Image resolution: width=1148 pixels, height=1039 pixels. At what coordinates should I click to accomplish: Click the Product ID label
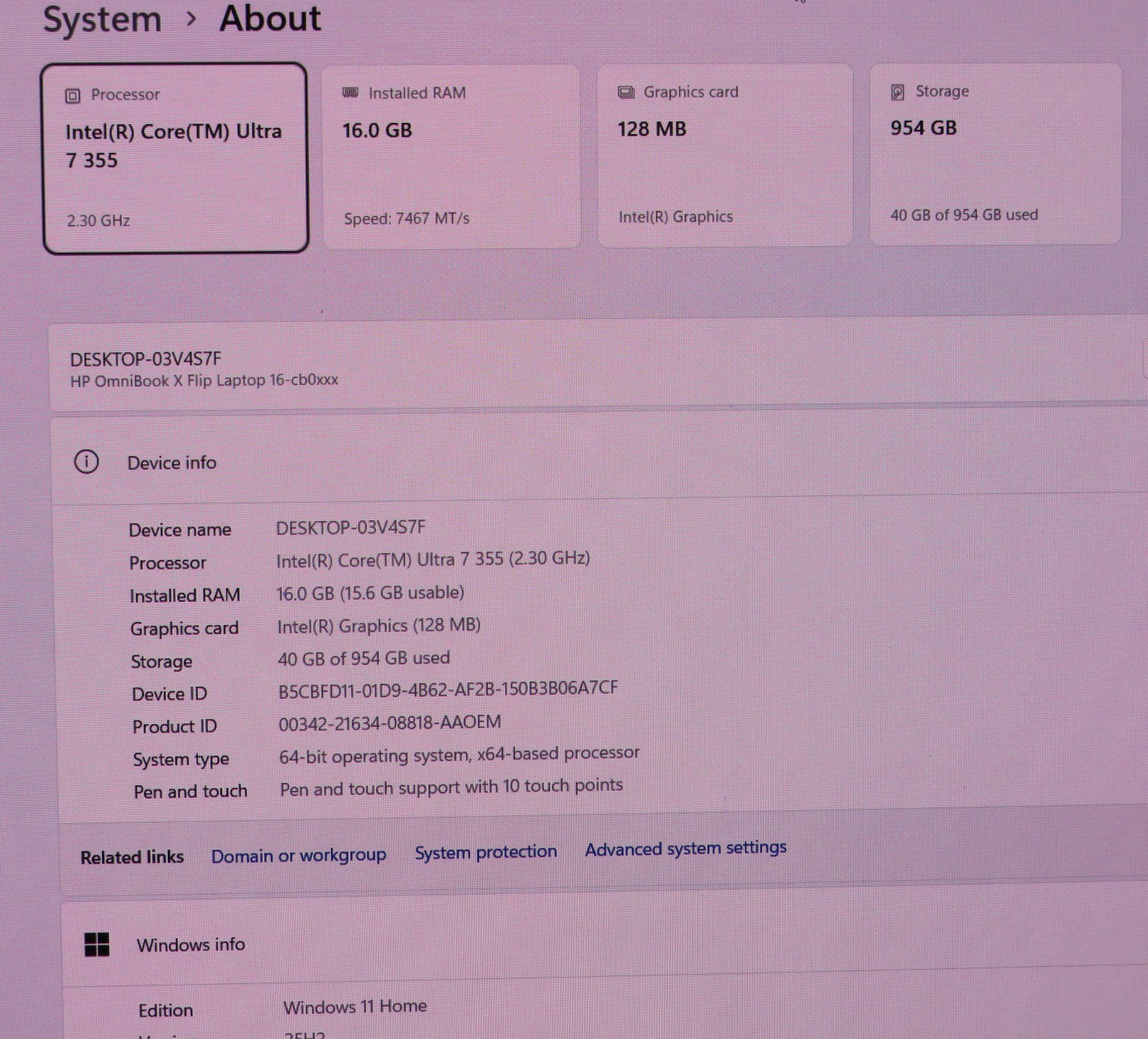tap(174, 726)
